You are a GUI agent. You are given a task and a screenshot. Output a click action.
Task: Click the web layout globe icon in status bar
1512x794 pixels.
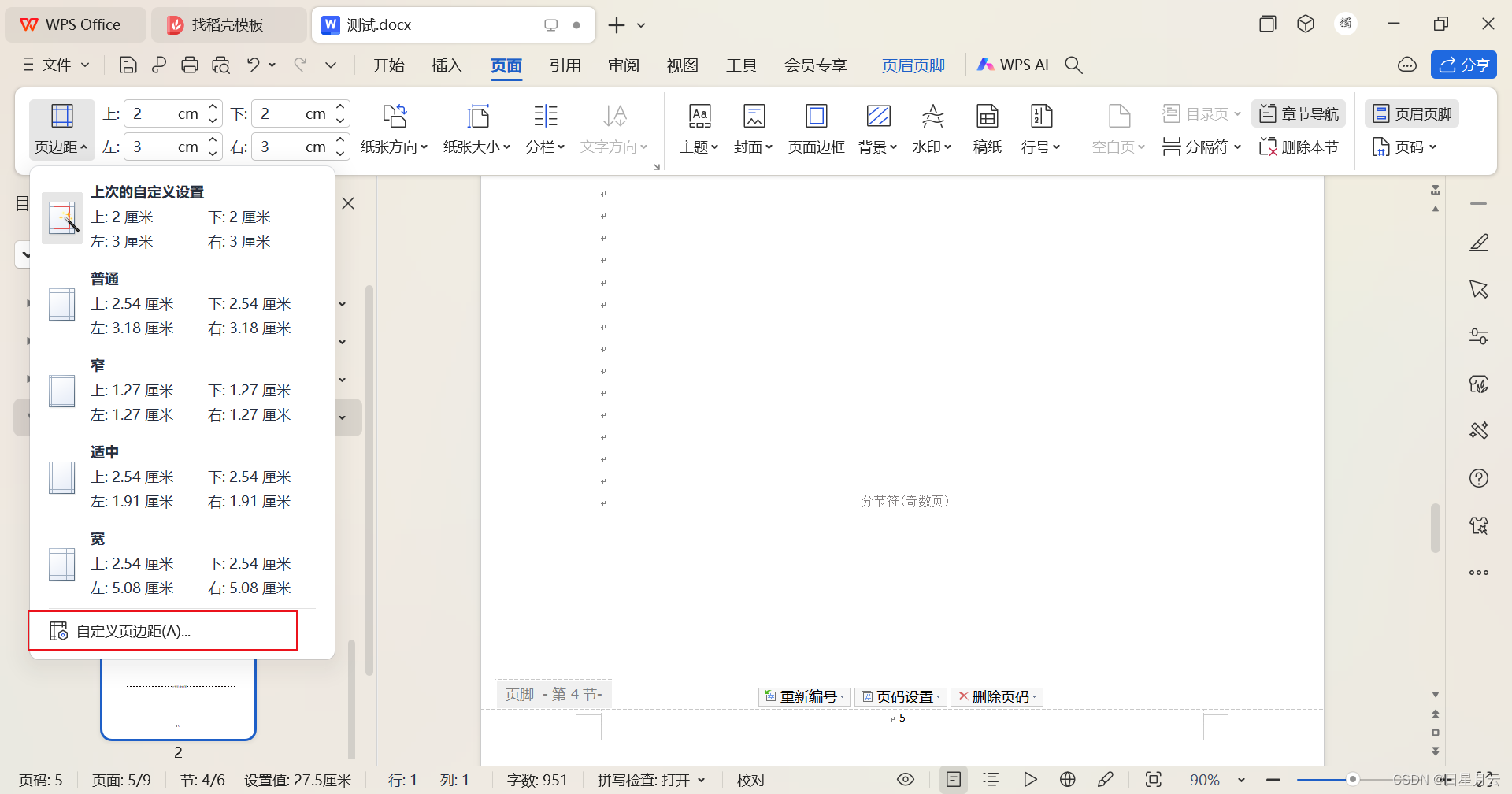(1068, 779)
